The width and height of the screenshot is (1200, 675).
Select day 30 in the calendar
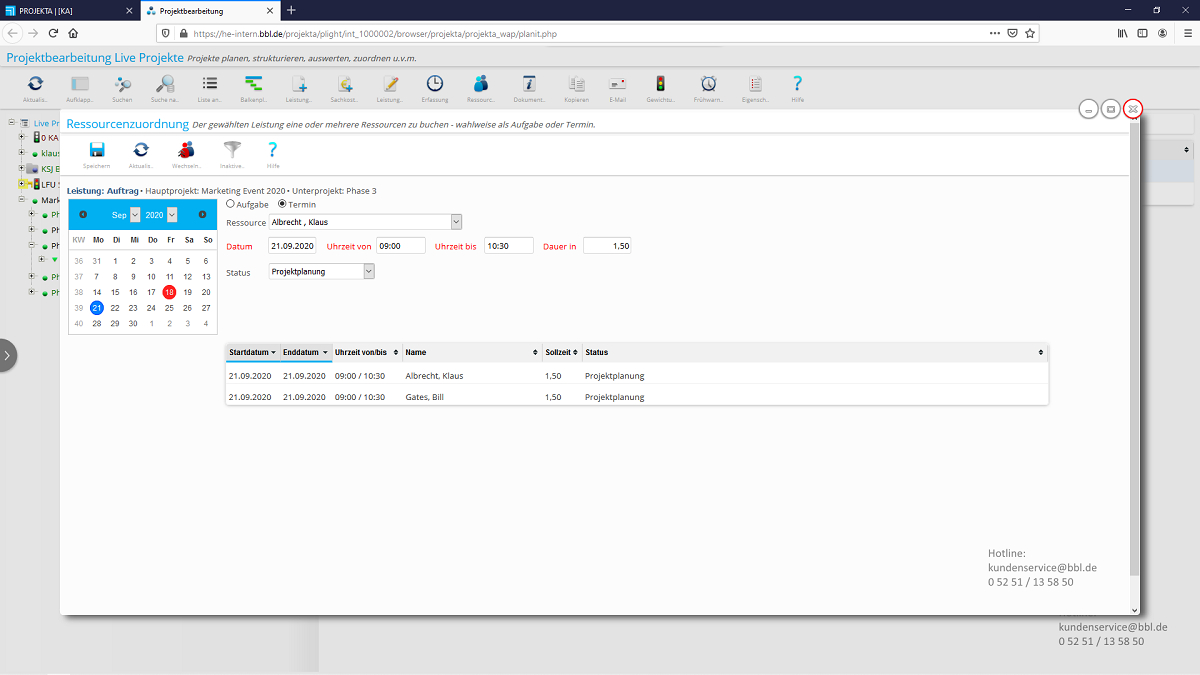(133, 324)
